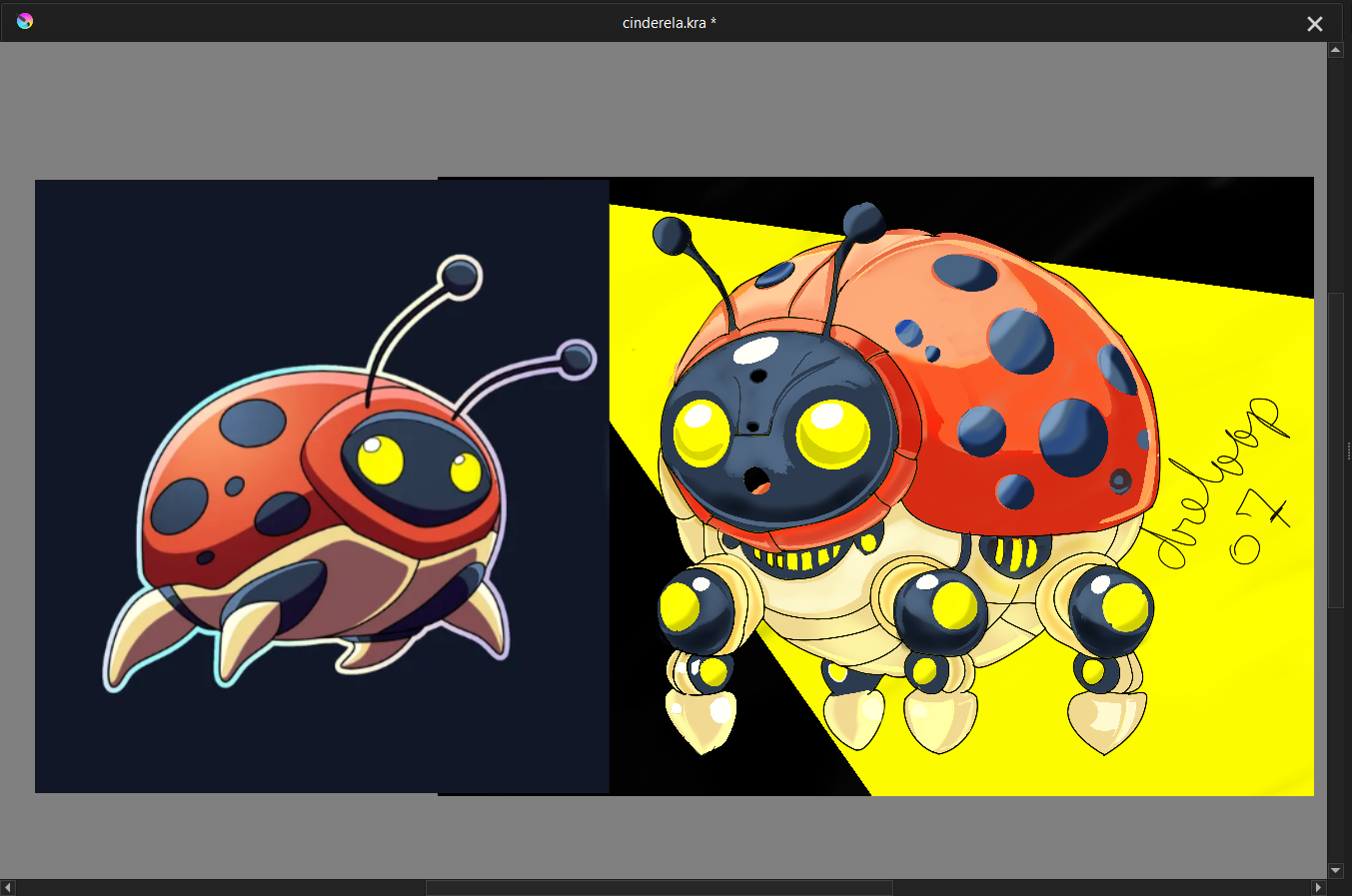Click the vertical scrollbar thumb
Viewport: 1352px width, 896px height.
1336,449
